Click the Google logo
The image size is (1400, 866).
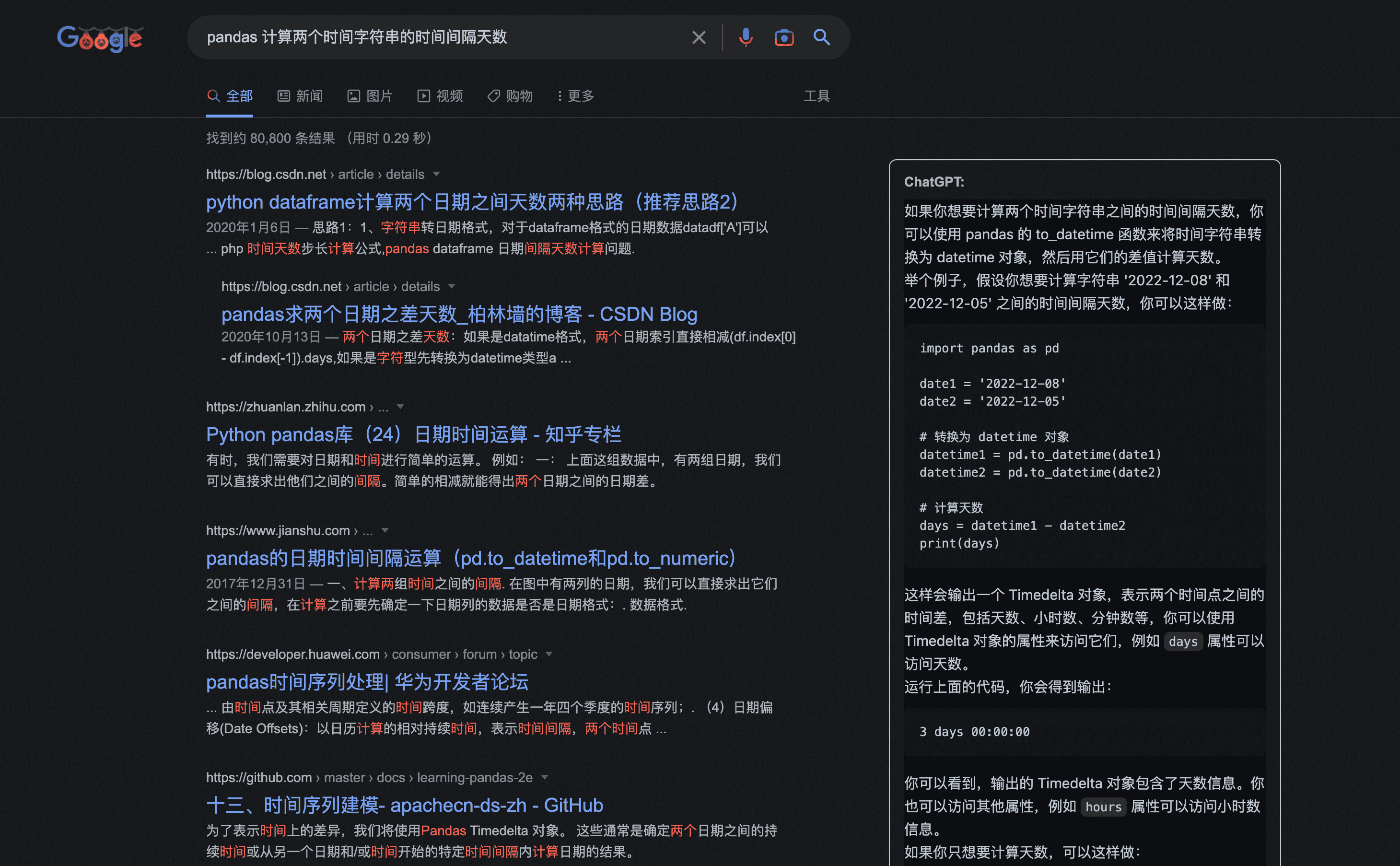(100, 38)
